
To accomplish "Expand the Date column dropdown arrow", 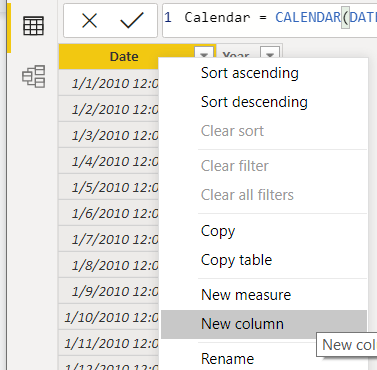I will (x=204, y=55).
